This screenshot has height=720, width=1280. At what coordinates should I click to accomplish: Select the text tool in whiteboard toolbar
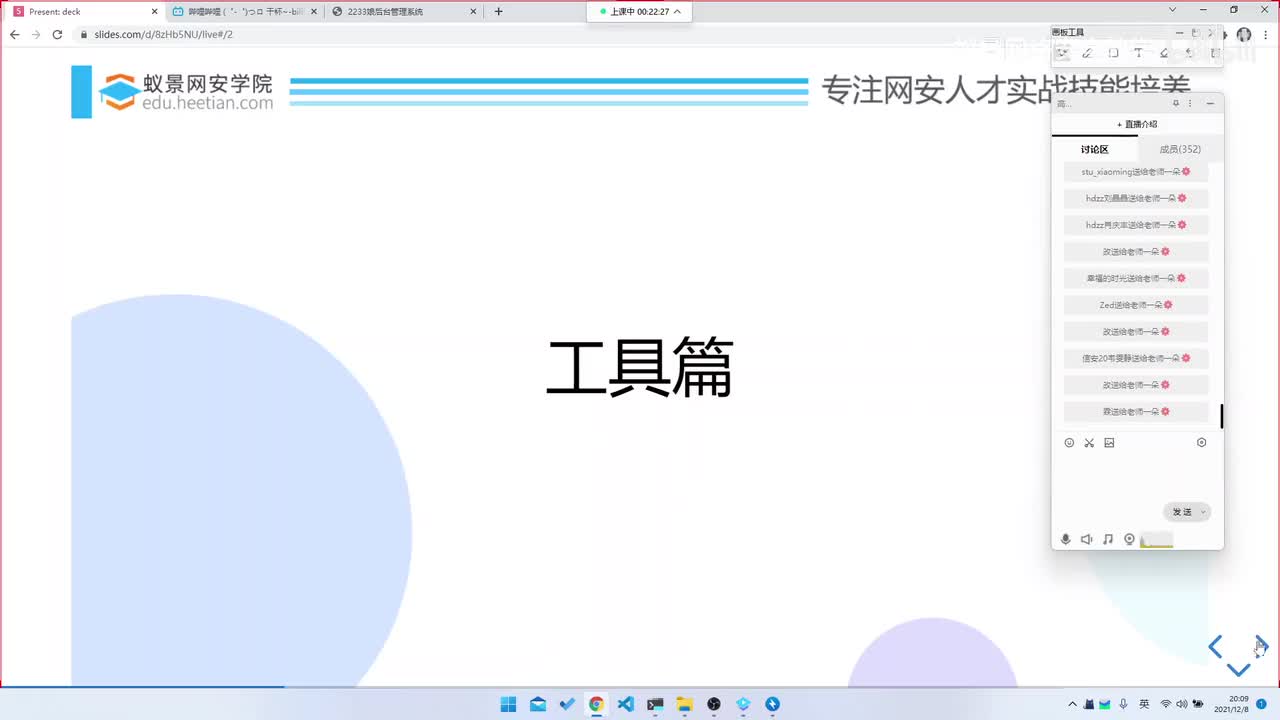tap(1138, 53)
